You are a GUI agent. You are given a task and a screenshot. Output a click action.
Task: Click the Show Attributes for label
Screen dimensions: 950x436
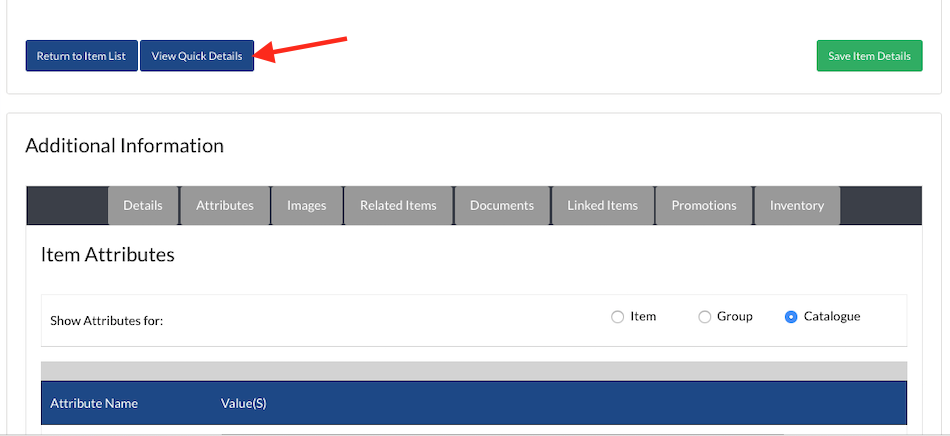click(x=106, y=321)
